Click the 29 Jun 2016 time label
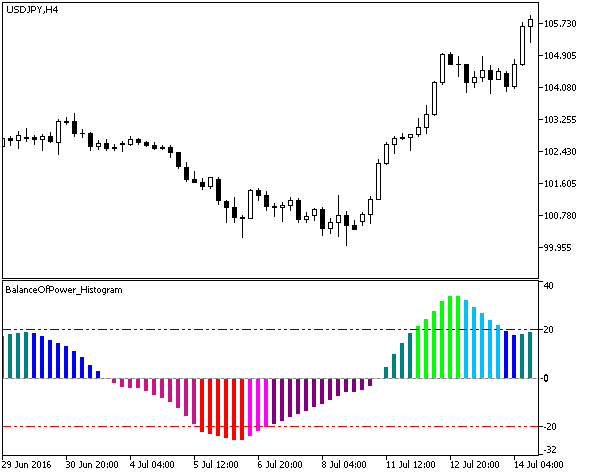 [26, 464]
